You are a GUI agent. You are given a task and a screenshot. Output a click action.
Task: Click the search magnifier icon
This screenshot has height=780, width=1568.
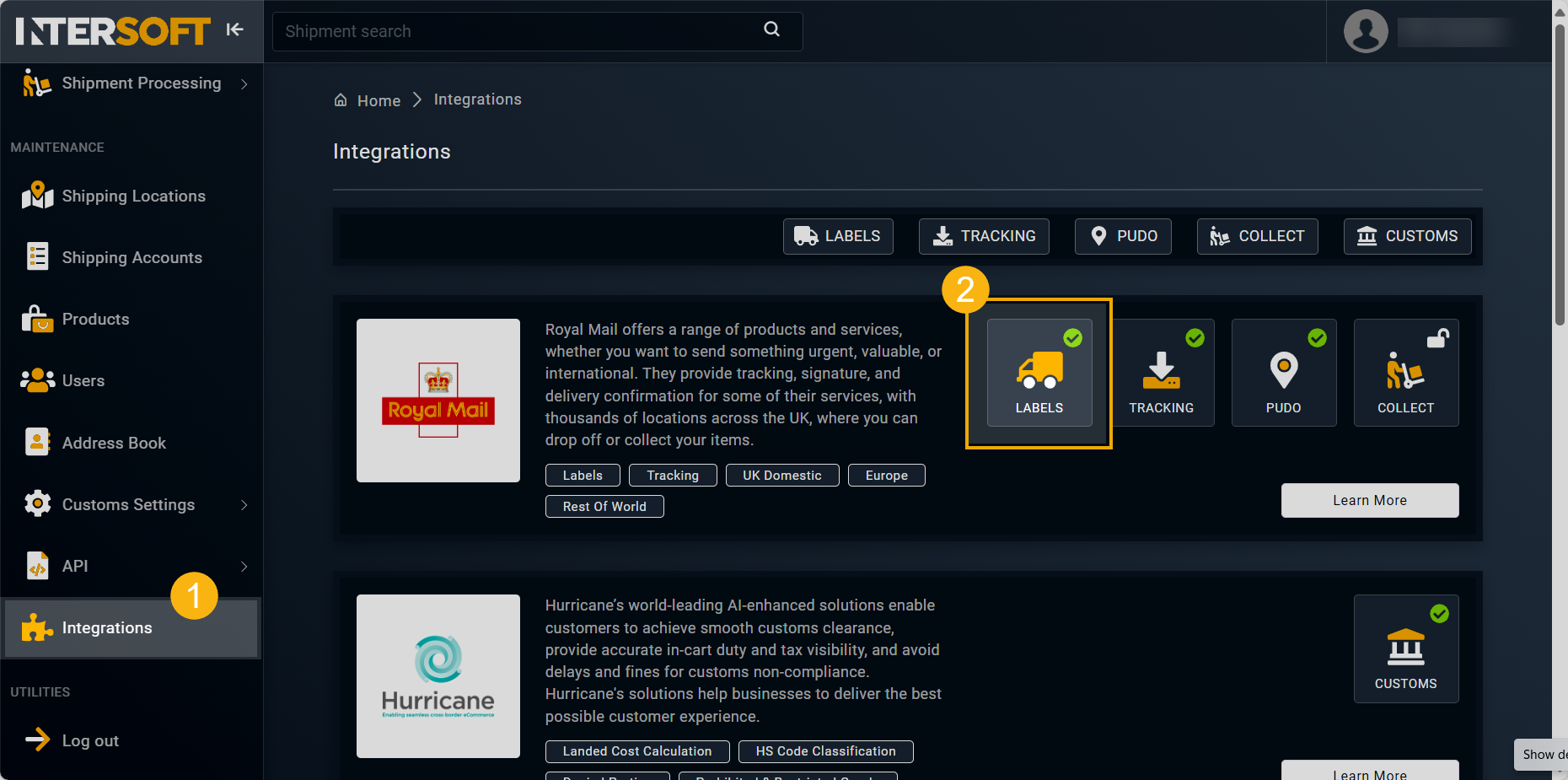(771, 30)
